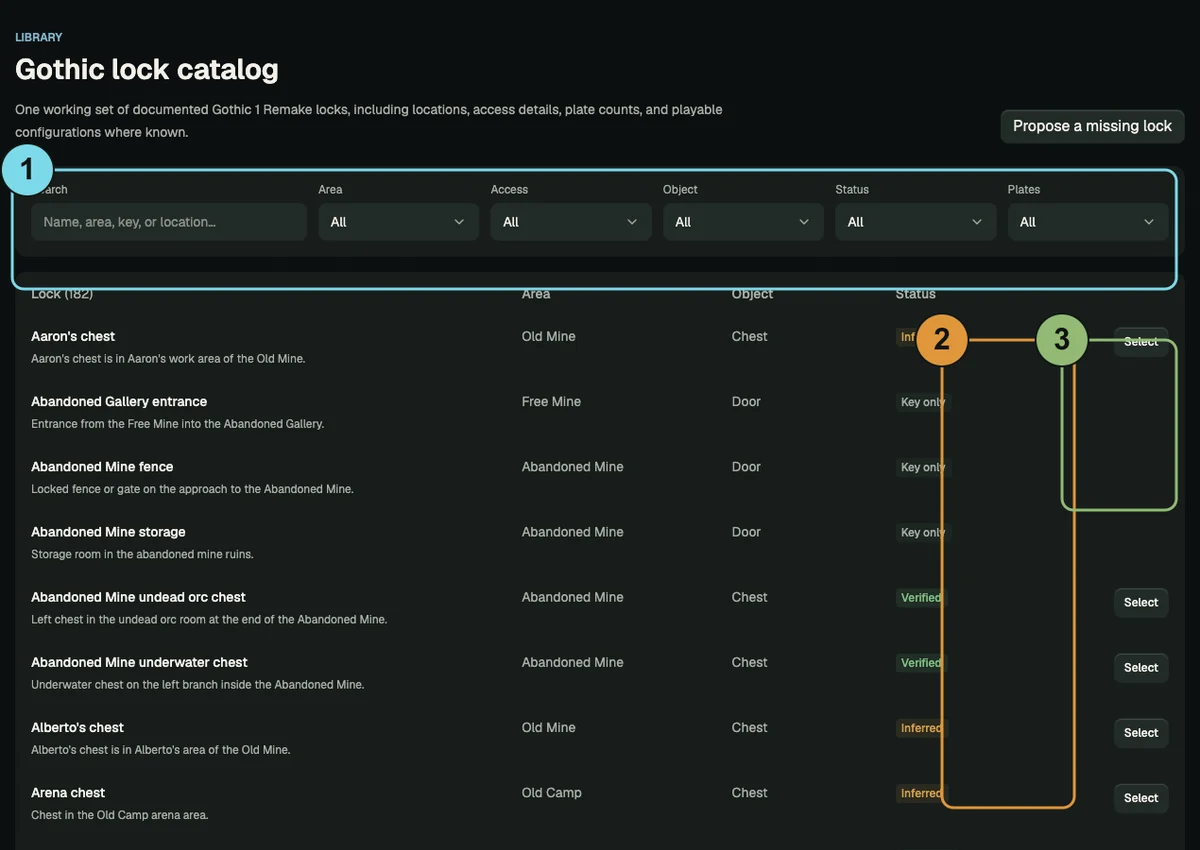Click Verified status of undead orc chest
The image size is (1200, 850).
tap(920, 598)
